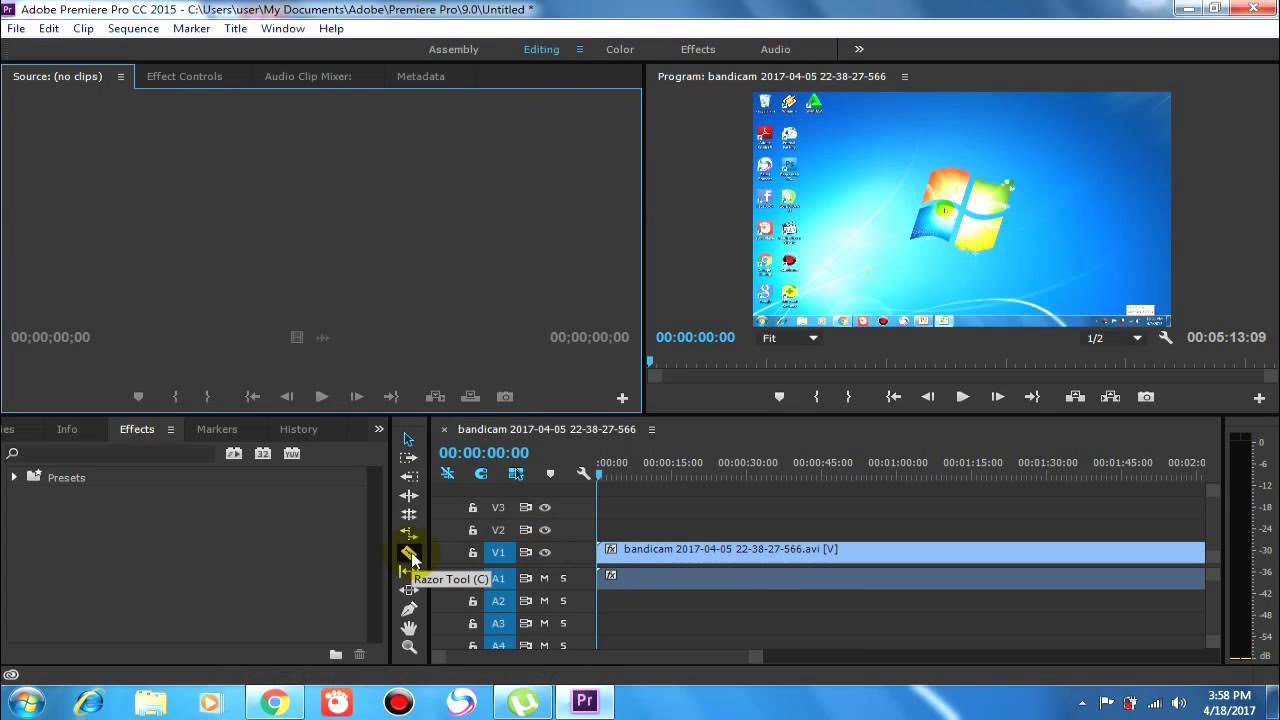Create new custom bin in Effects panel
The height and width of the screenshot is (720, 1280).
336,655
